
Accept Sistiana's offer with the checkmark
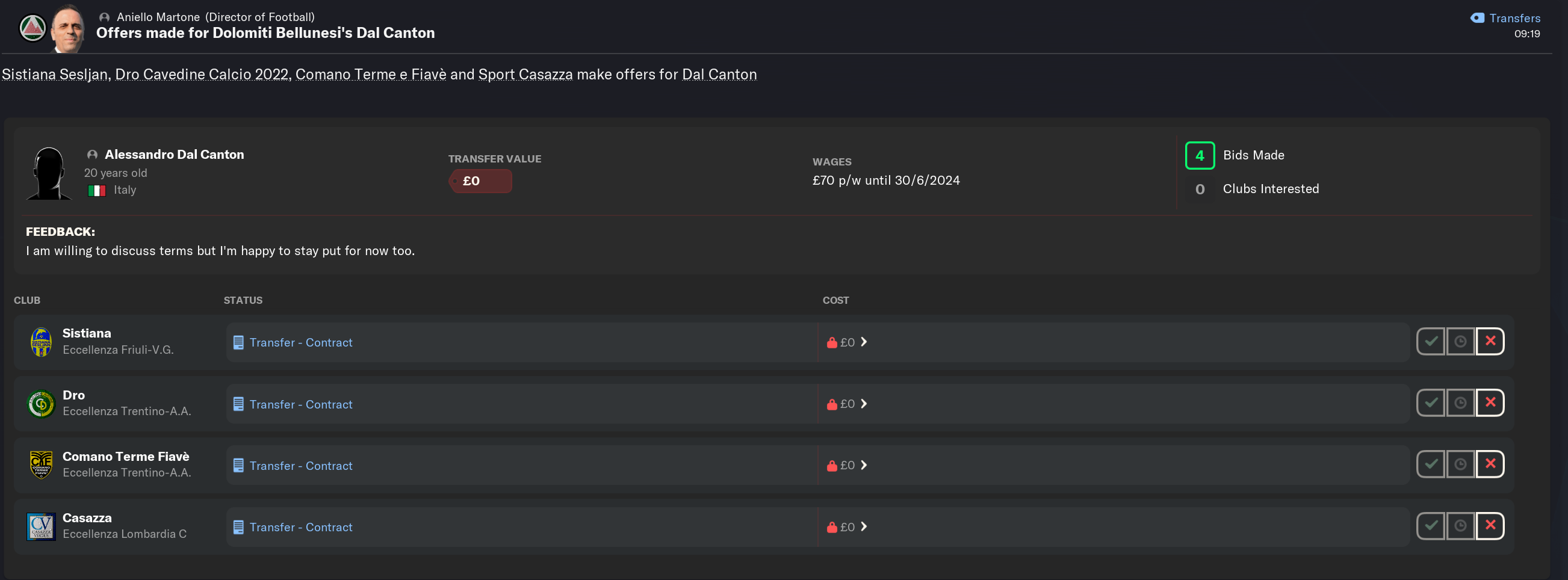[1431, 341]
